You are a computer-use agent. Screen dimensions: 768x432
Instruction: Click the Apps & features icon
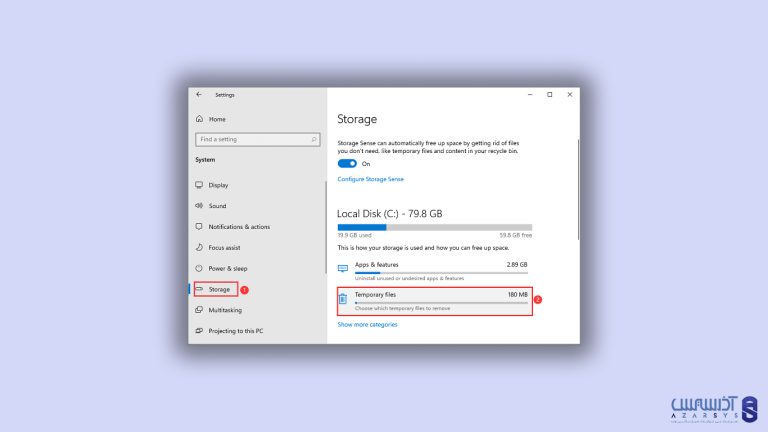(x=343, y=268)
